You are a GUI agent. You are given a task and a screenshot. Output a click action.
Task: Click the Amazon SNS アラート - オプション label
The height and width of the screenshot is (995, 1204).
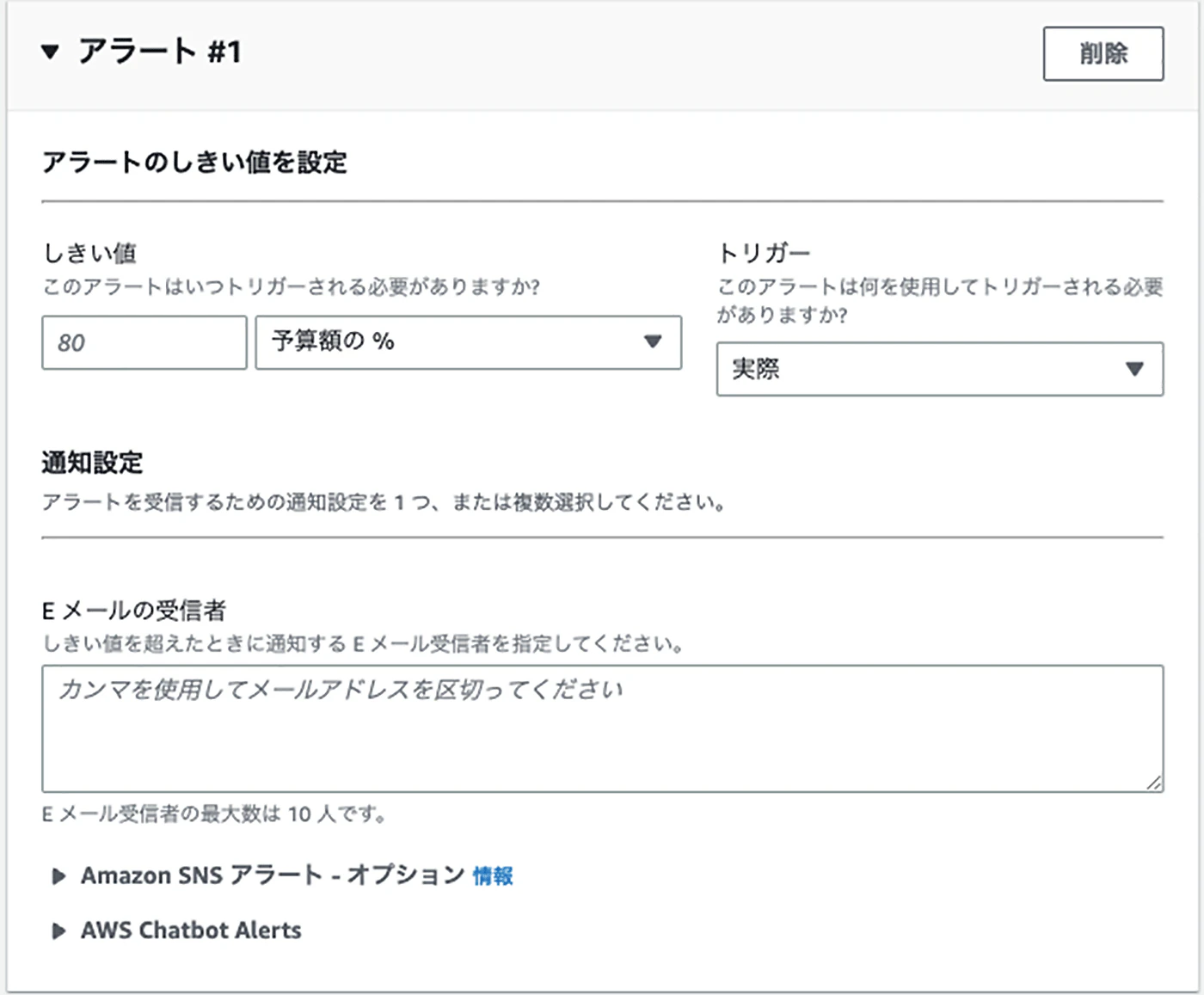tap(273, 875)
